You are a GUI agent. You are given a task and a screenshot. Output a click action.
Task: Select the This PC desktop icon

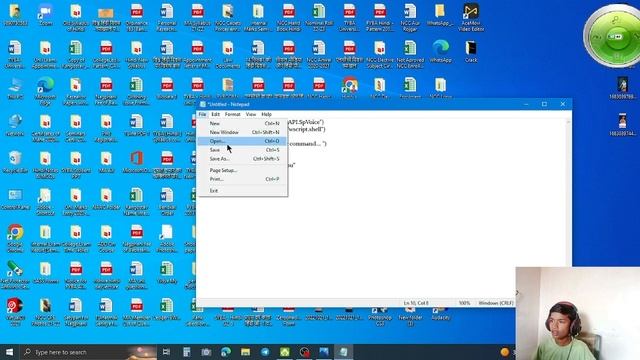tap(15, 89)
